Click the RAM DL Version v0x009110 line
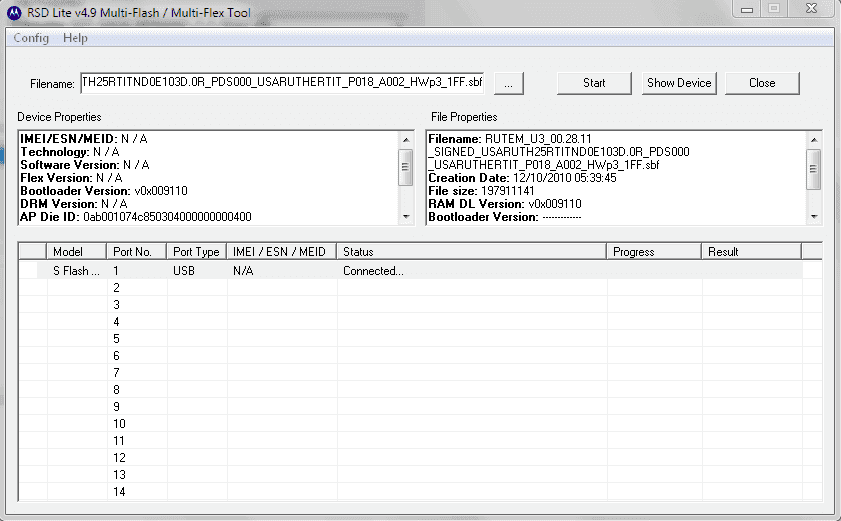 505,204
